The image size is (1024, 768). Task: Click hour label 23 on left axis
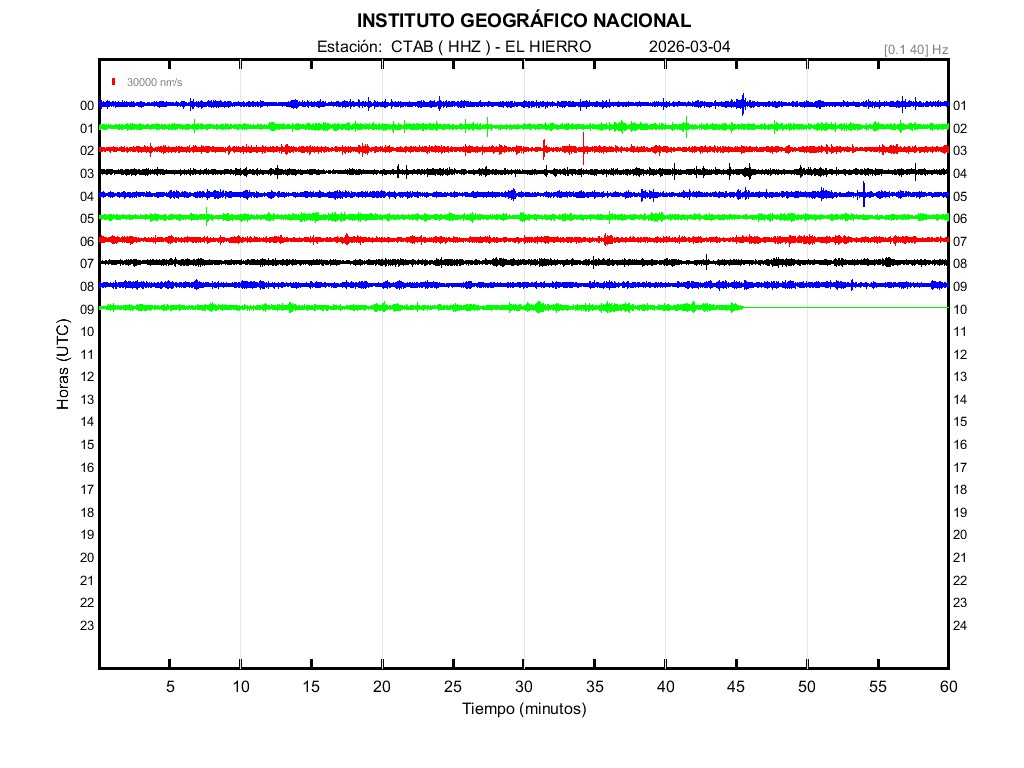click(x=87, y=625)
